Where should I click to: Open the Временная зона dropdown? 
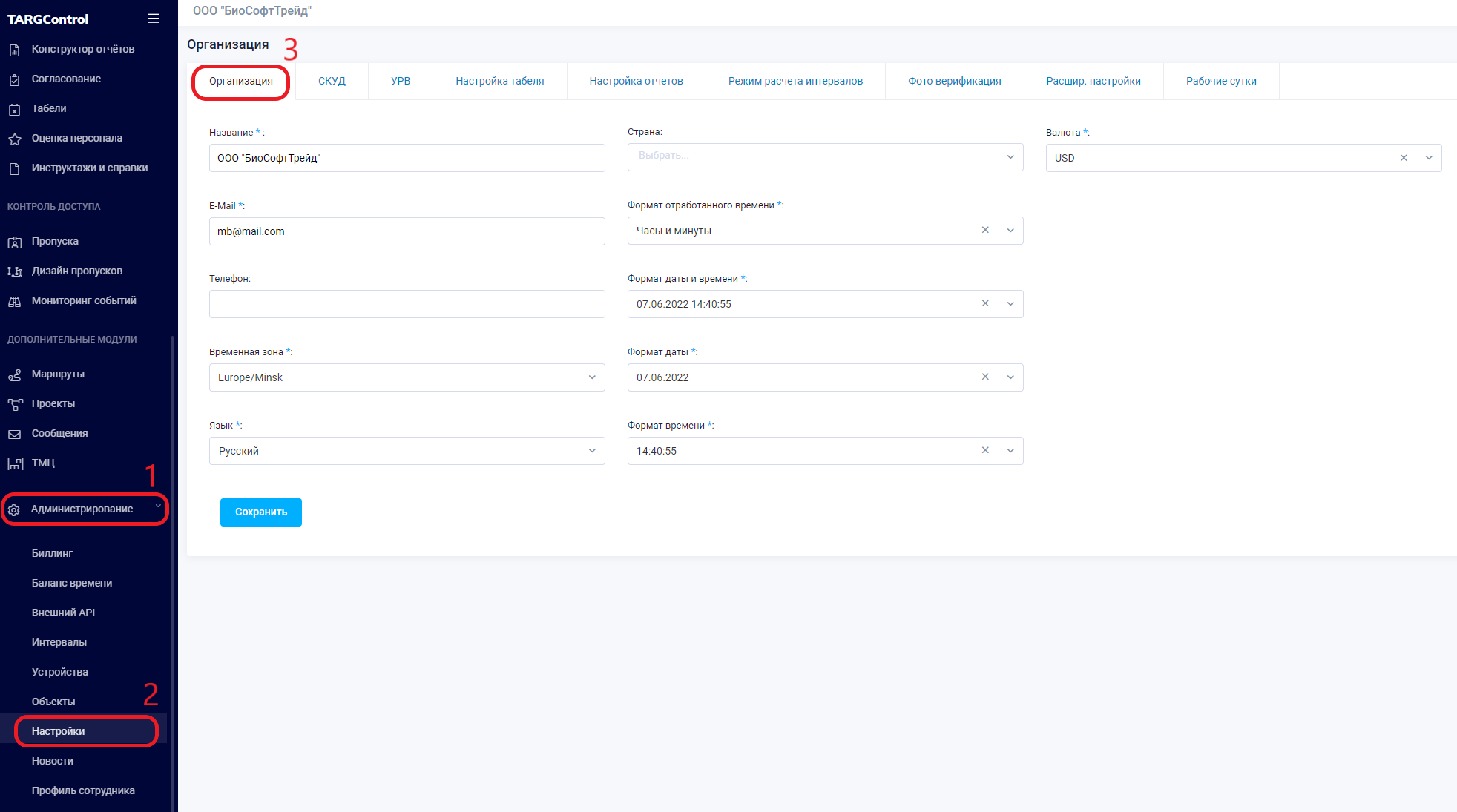click(x=407, y=377)
